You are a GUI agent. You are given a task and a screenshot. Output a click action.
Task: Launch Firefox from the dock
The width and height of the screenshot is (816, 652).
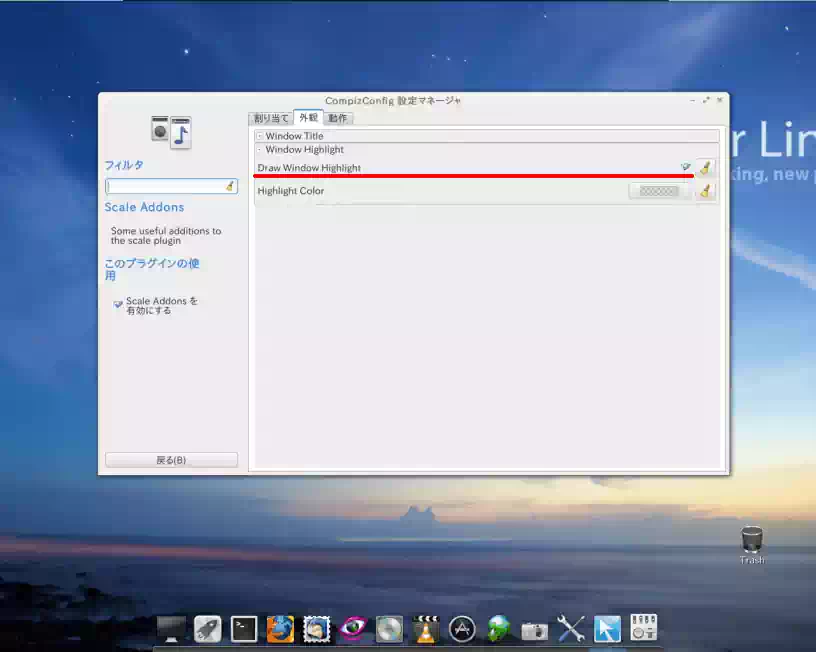click(x=280, y=629)
